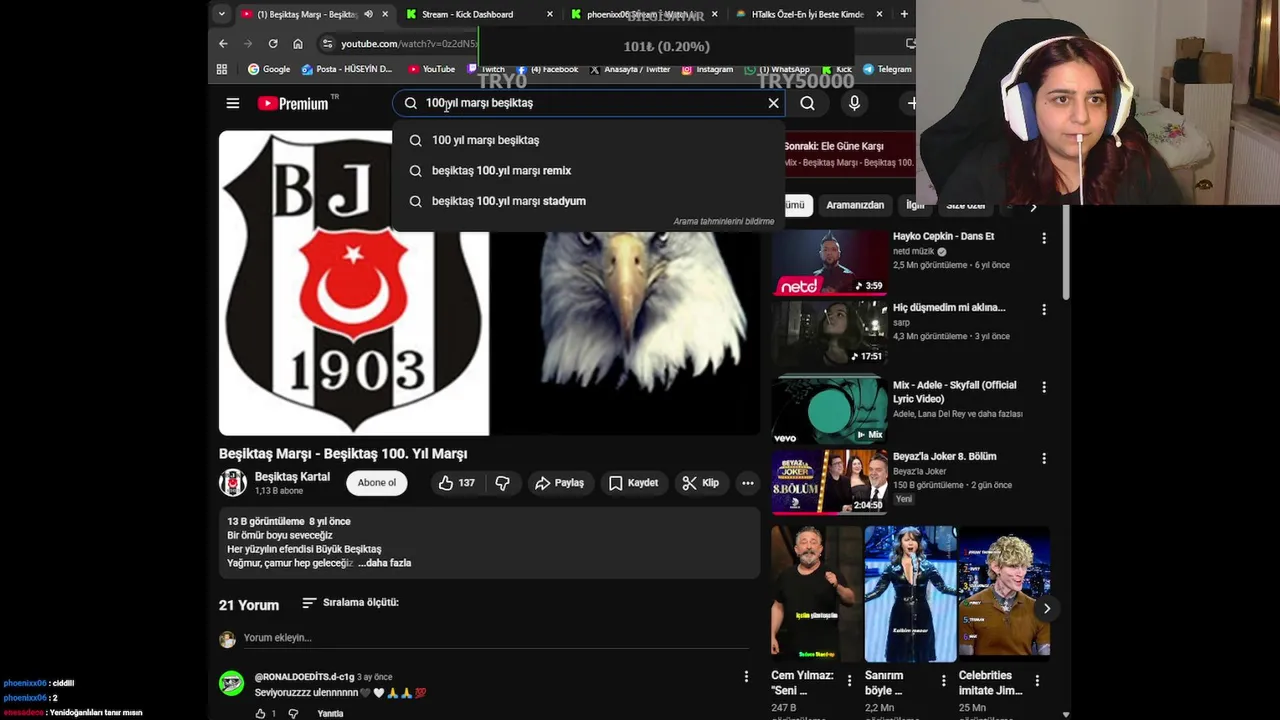Expand description with '...daha fazla'
The height and width of the screenshot is (720, 1280).
[385, 563]
